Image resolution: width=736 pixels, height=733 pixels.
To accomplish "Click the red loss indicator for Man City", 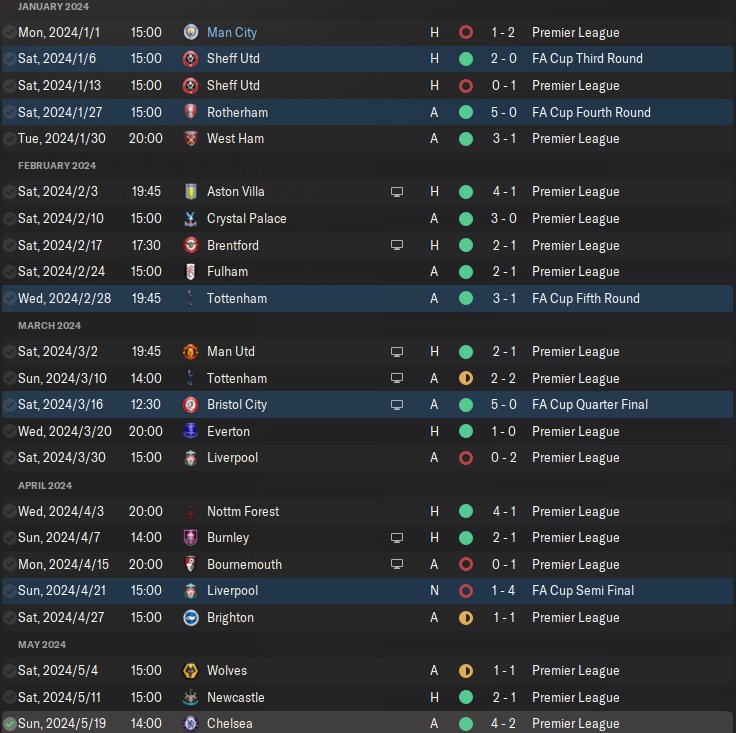I will [x=465, y=32].
